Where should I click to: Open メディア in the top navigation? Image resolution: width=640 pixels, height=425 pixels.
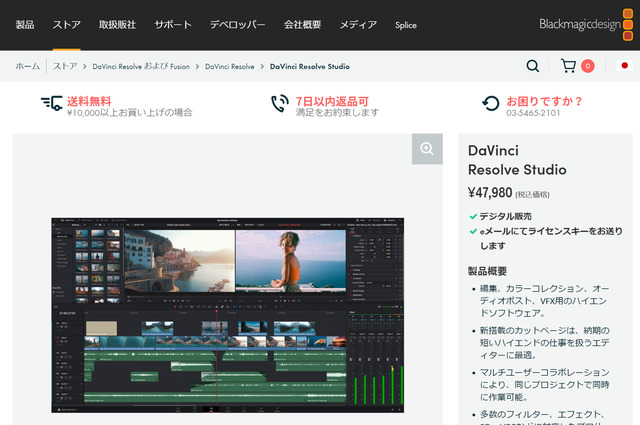(358, 25)
